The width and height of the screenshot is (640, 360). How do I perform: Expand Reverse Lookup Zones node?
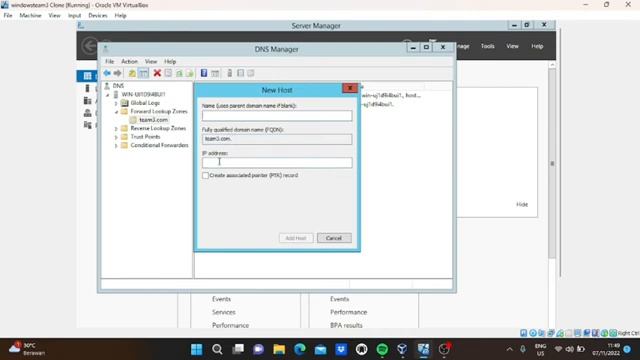(x=116, y=129)
